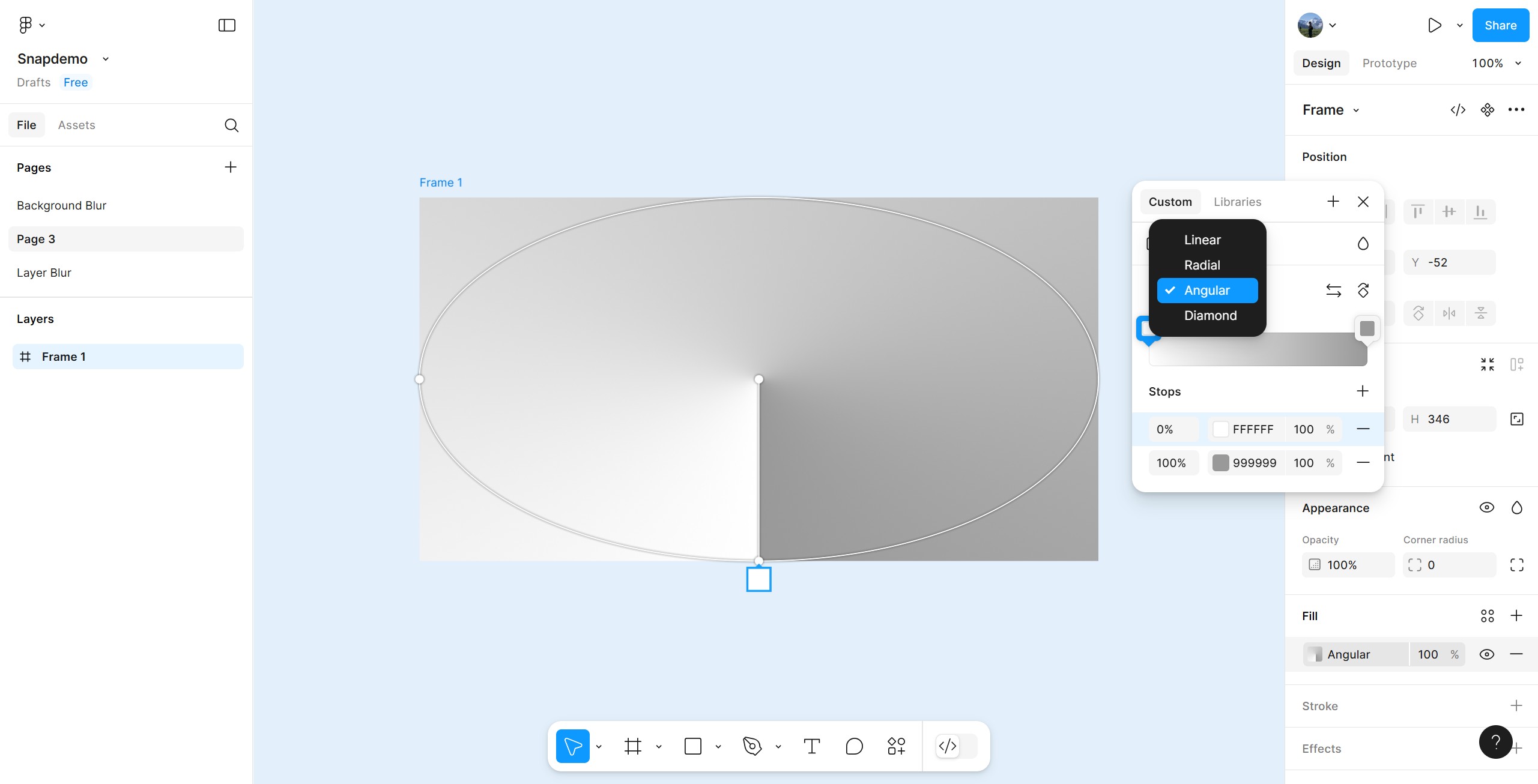Switch to Custom tab in picker
The image size is (1538, 784).
click(1170, 202)
